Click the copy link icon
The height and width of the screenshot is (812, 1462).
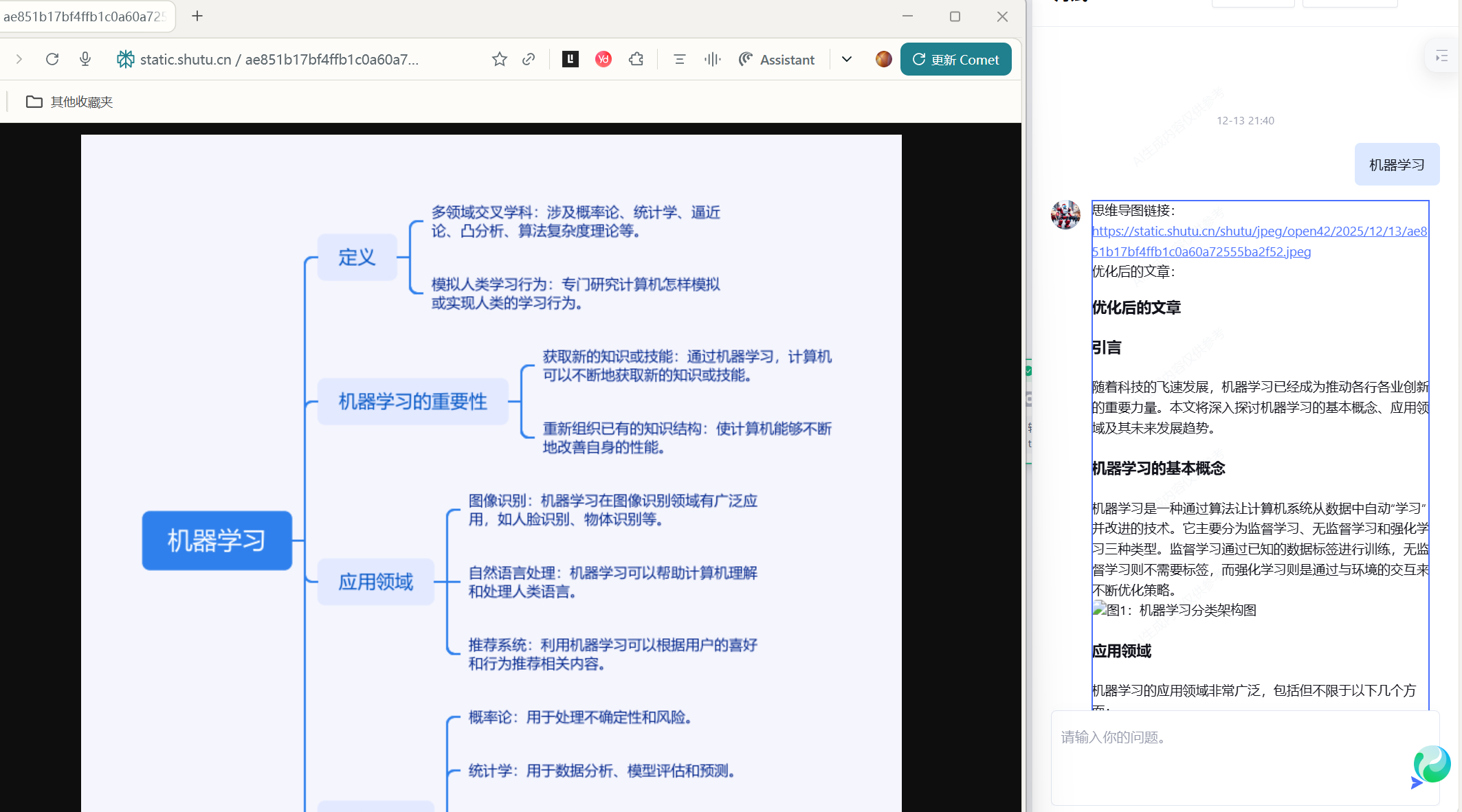pos(529,59)
